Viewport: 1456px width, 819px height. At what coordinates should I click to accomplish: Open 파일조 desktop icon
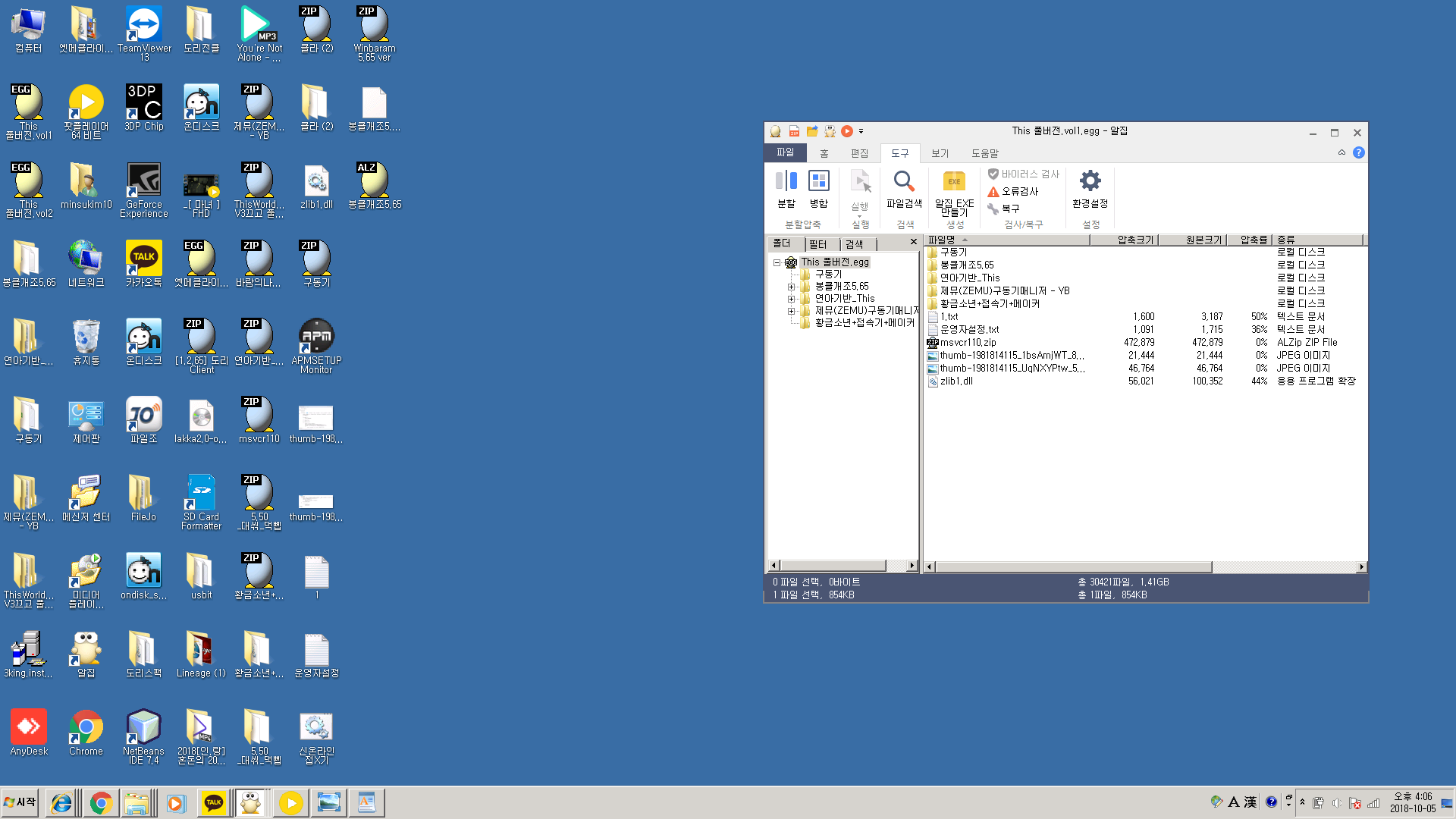pos(144,420)
